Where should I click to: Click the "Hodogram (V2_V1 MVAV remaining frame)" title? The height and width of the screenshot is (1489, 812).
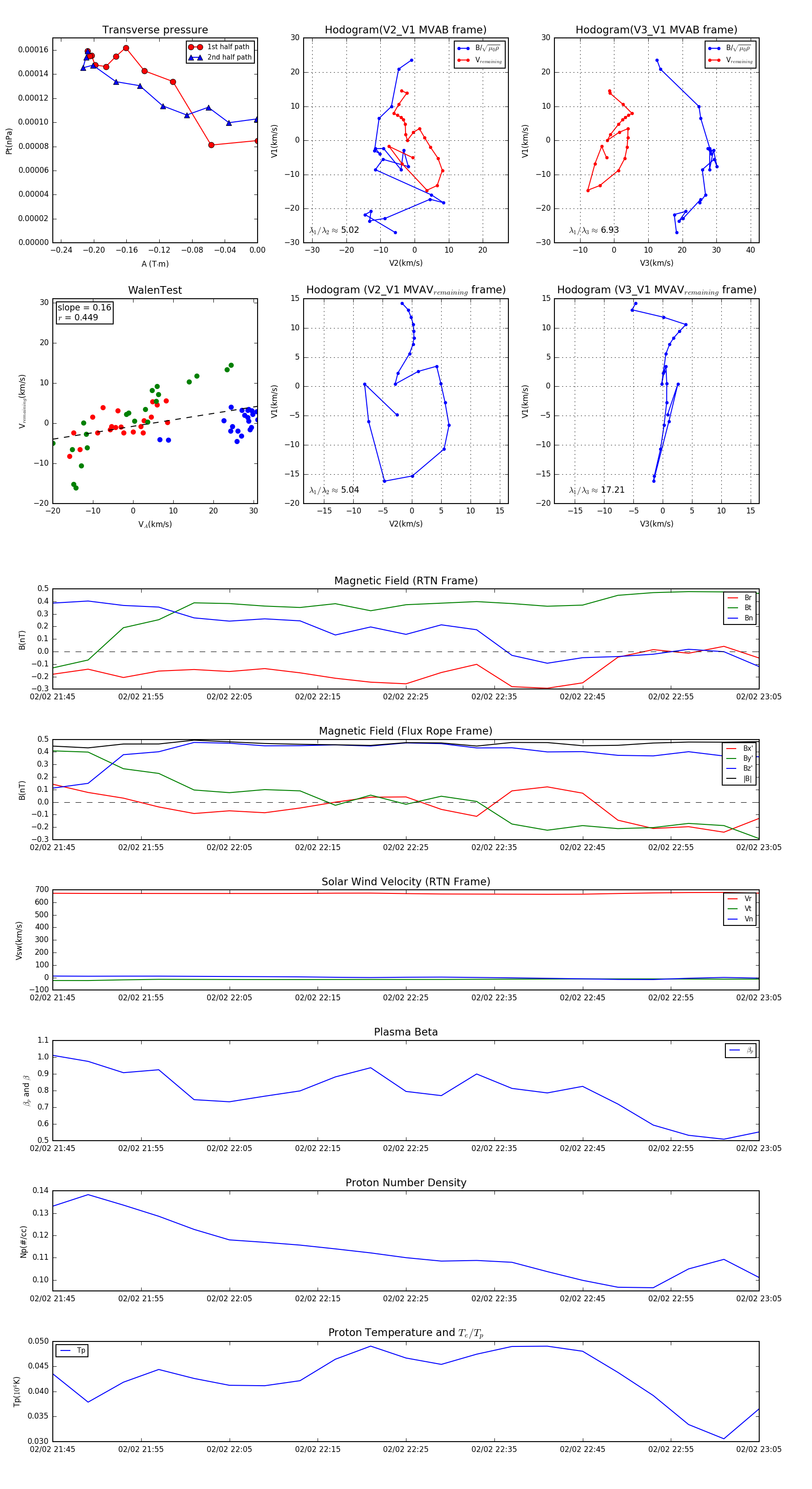(406, 290)
